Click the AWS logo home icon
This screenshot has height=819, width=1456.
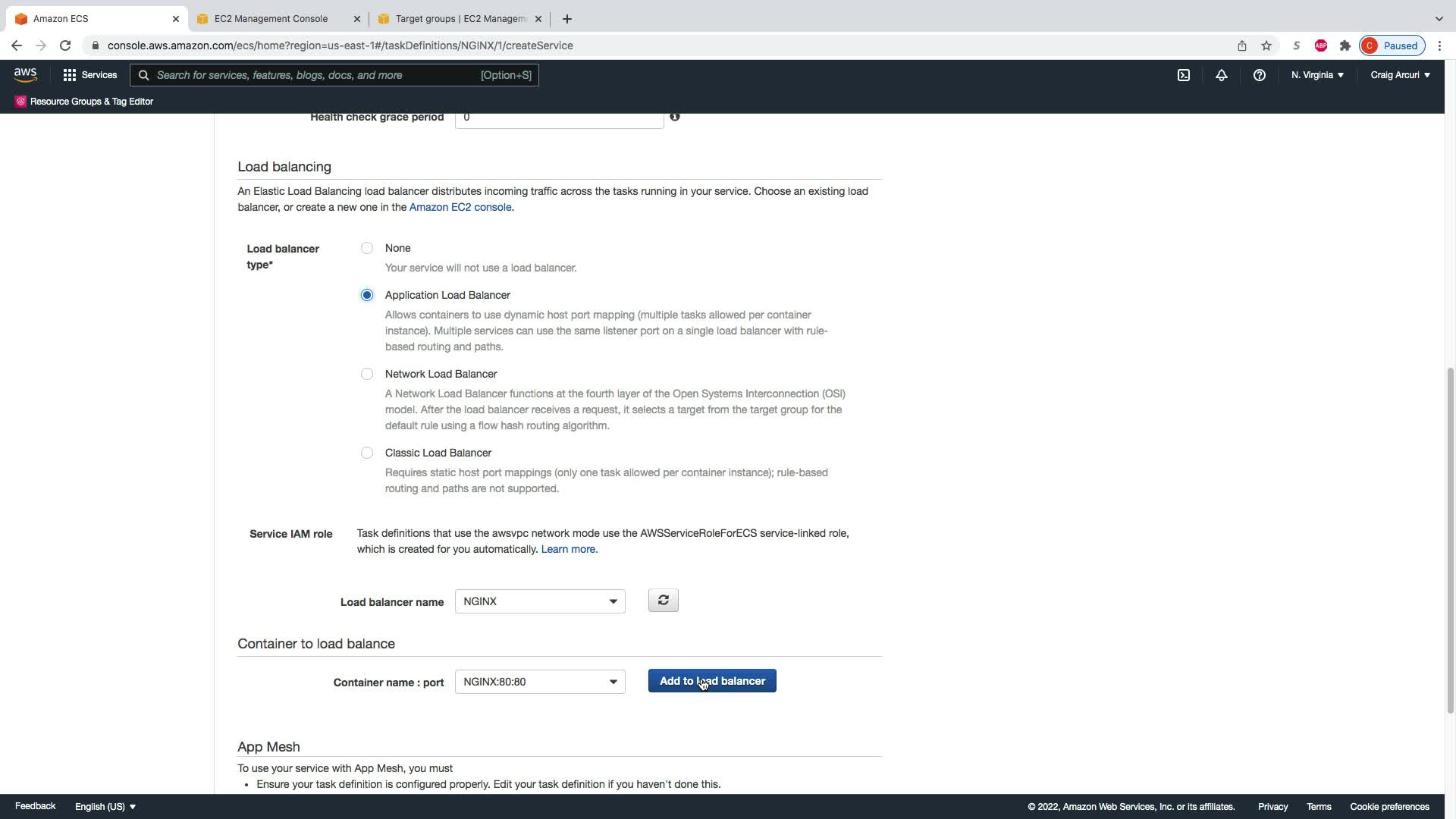click(25, 74)
